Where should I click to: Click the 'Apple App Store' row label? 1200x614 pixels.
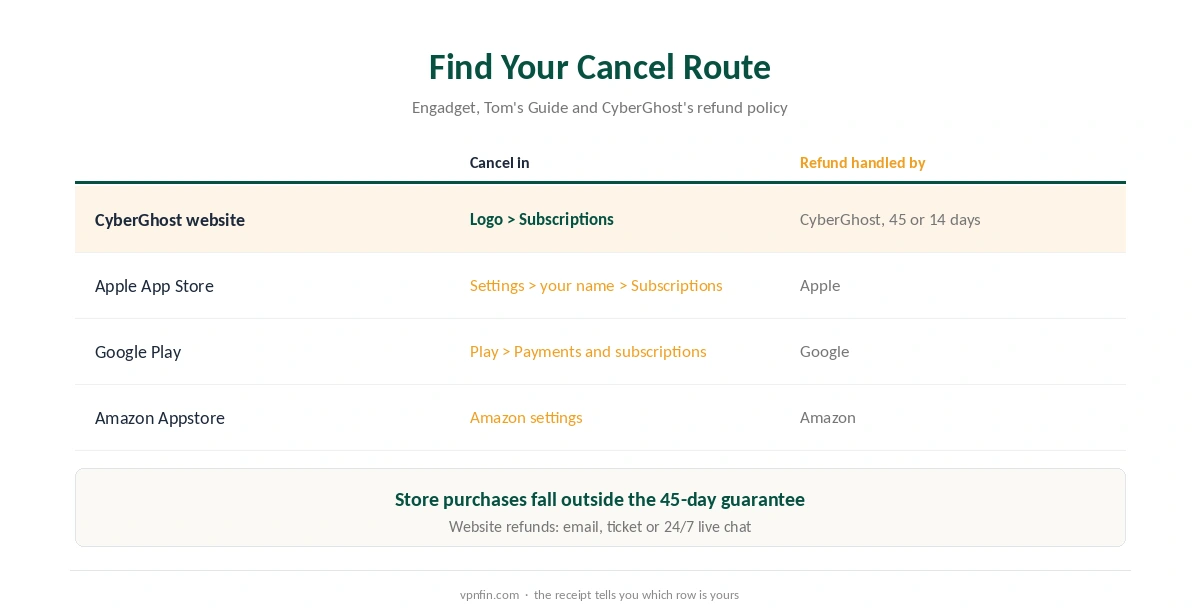pyautogui.click(x=154, y=286)
